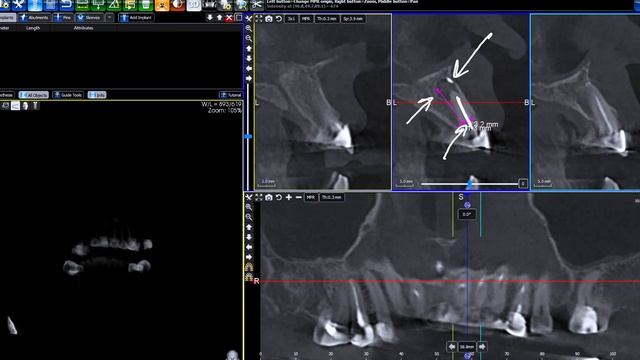Step slice position left with the arrow button
This screenshot has height=360, width=640.
452,347
